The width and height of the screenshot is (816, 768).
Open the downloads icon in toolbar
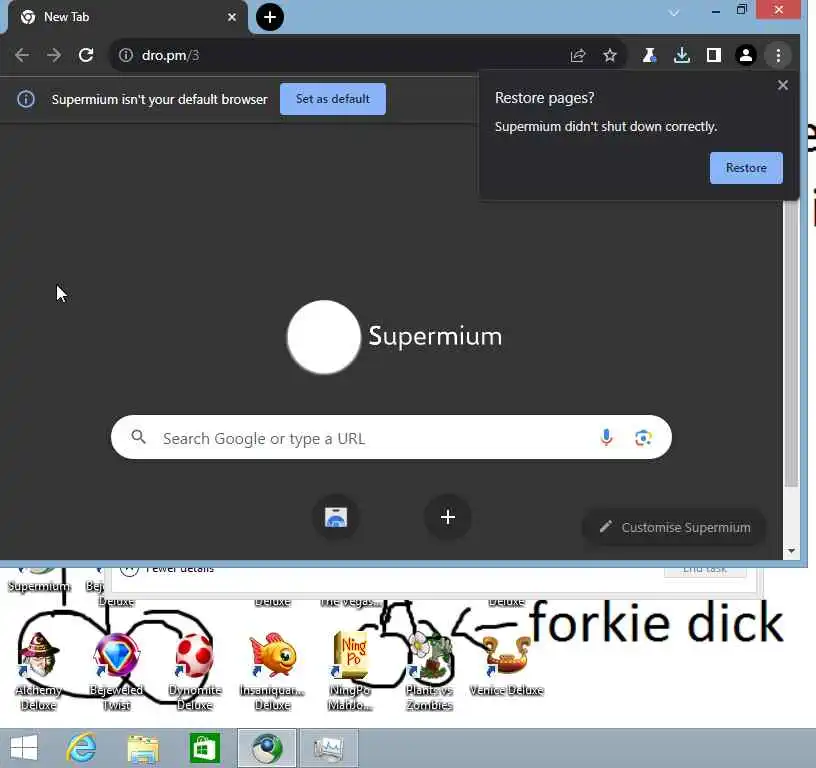click(x=681, y=55)
